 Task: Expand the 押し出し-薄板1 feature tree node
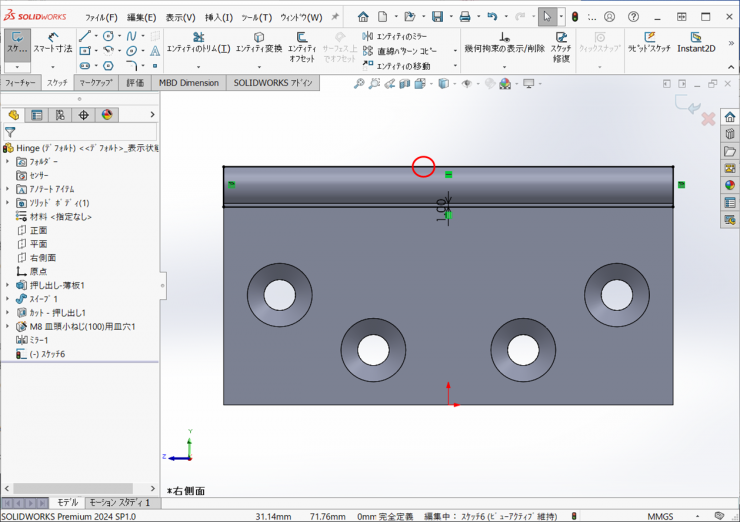pyautogui.click(x=8, y=285)
